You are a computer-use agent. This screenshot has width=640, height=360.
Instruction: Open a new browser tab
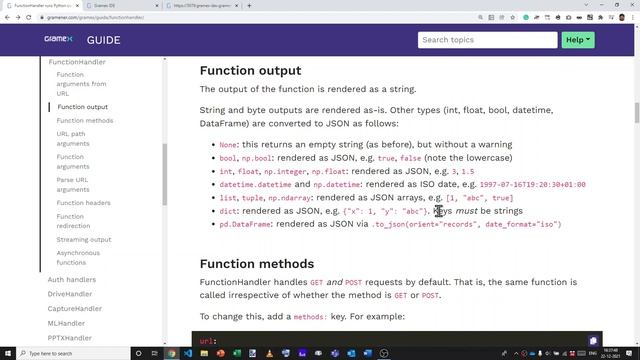249,6
